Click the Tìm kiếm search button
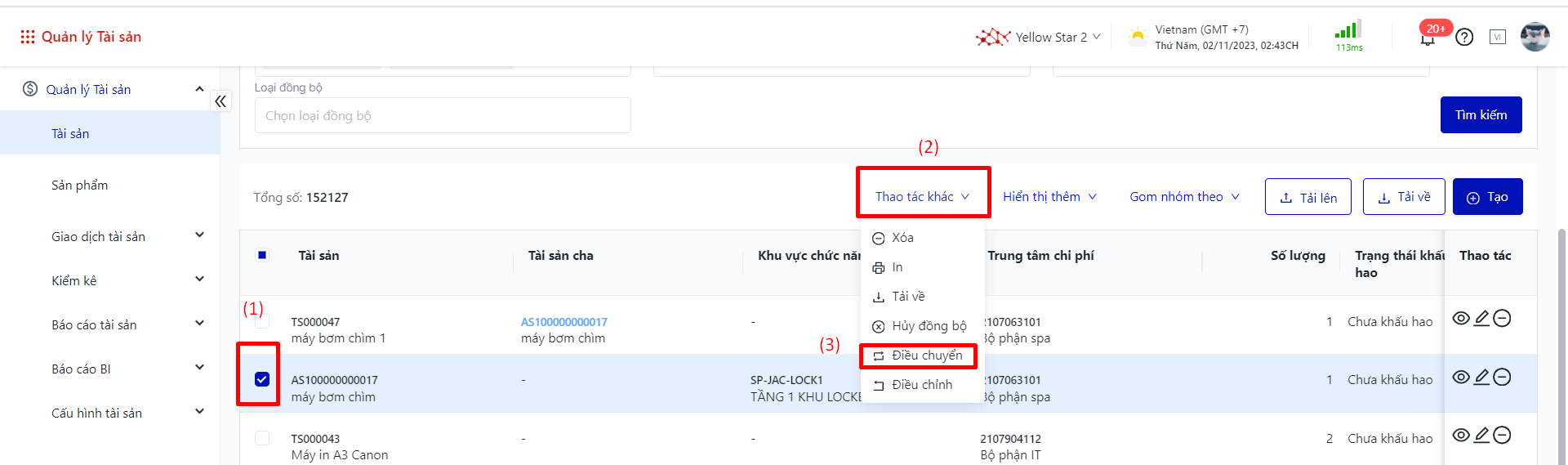 [x=1481, y=114]
